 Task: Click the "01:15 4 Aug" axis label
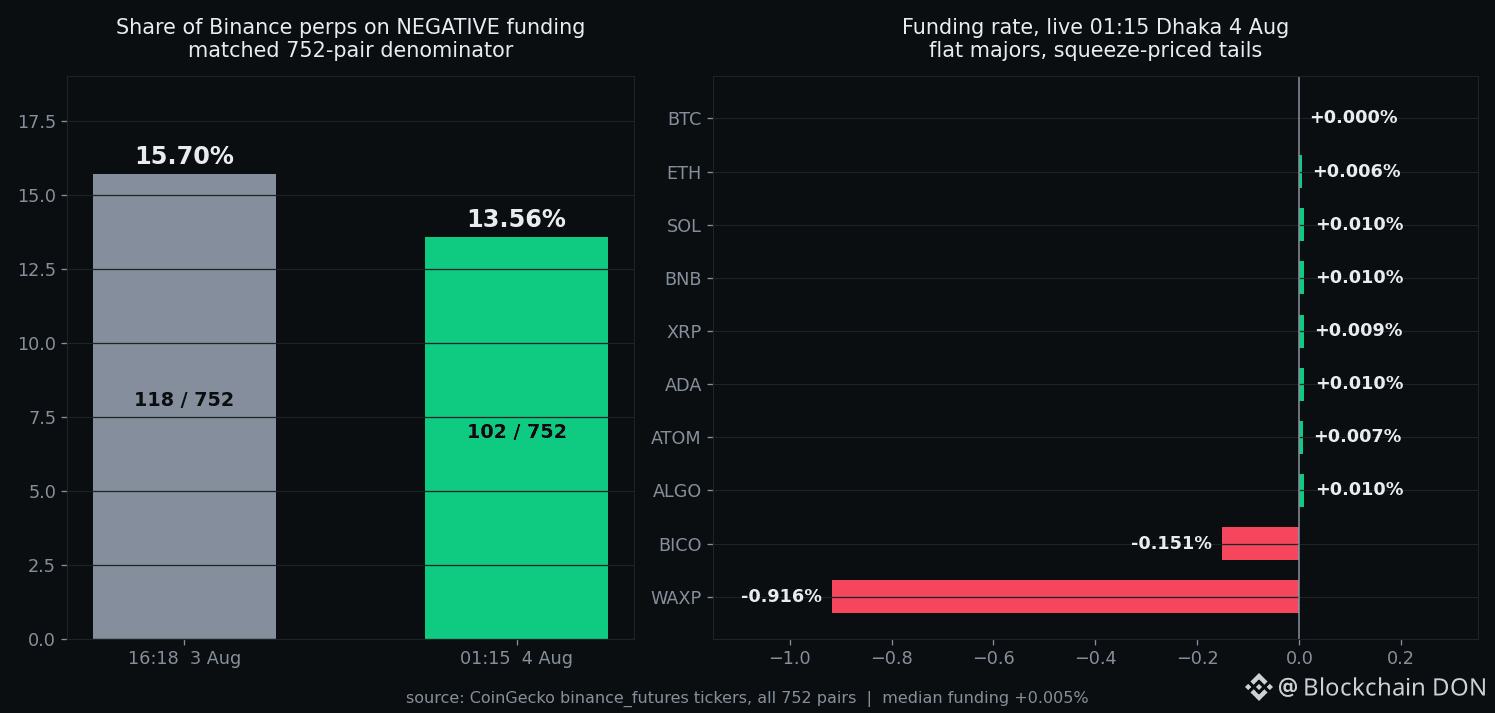tap(516, 659)
